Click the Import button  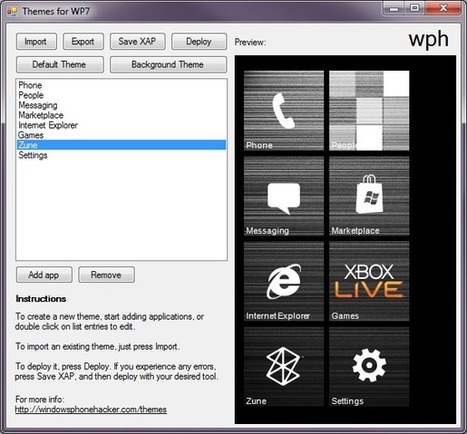click(36, 42)
